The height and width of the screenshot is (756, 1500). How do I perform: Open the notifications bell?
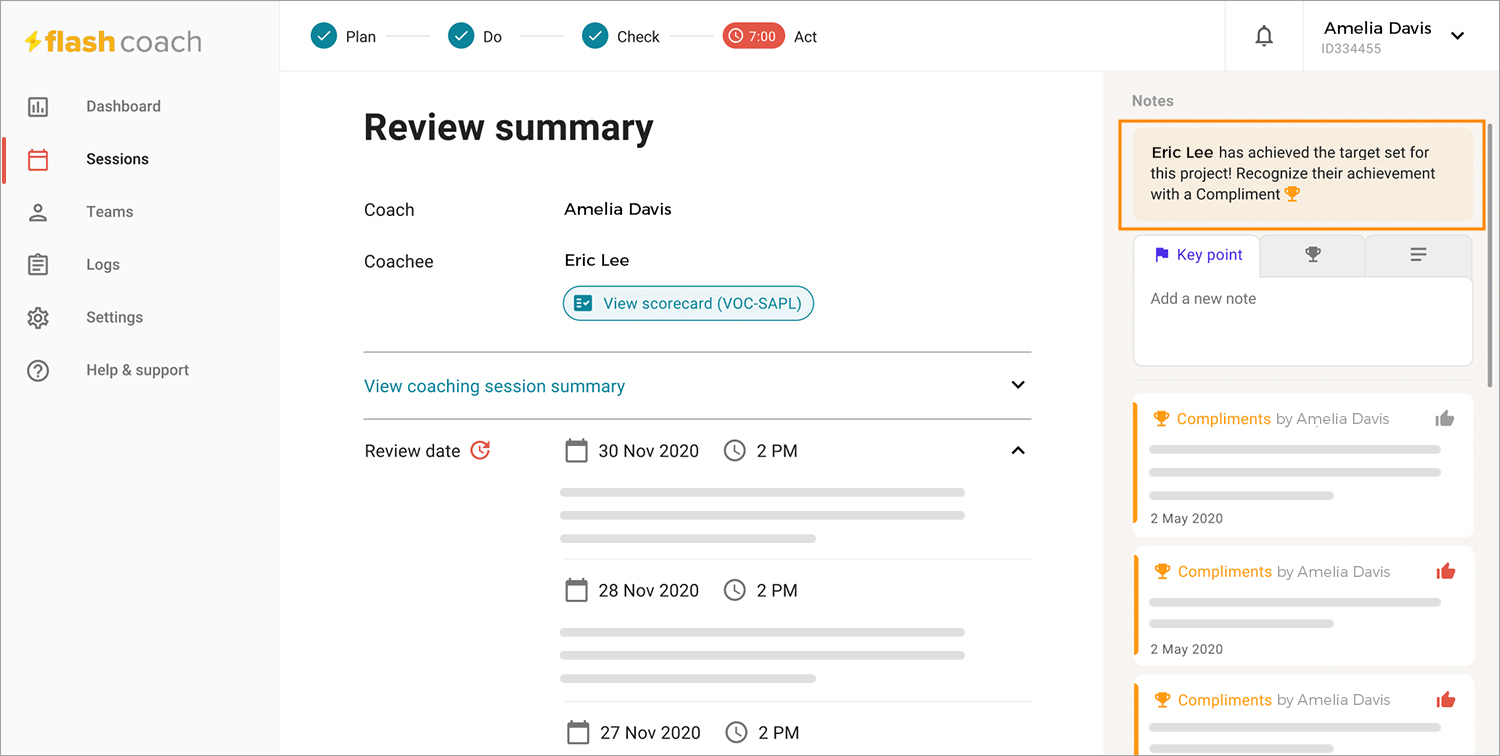(1264, 37)
